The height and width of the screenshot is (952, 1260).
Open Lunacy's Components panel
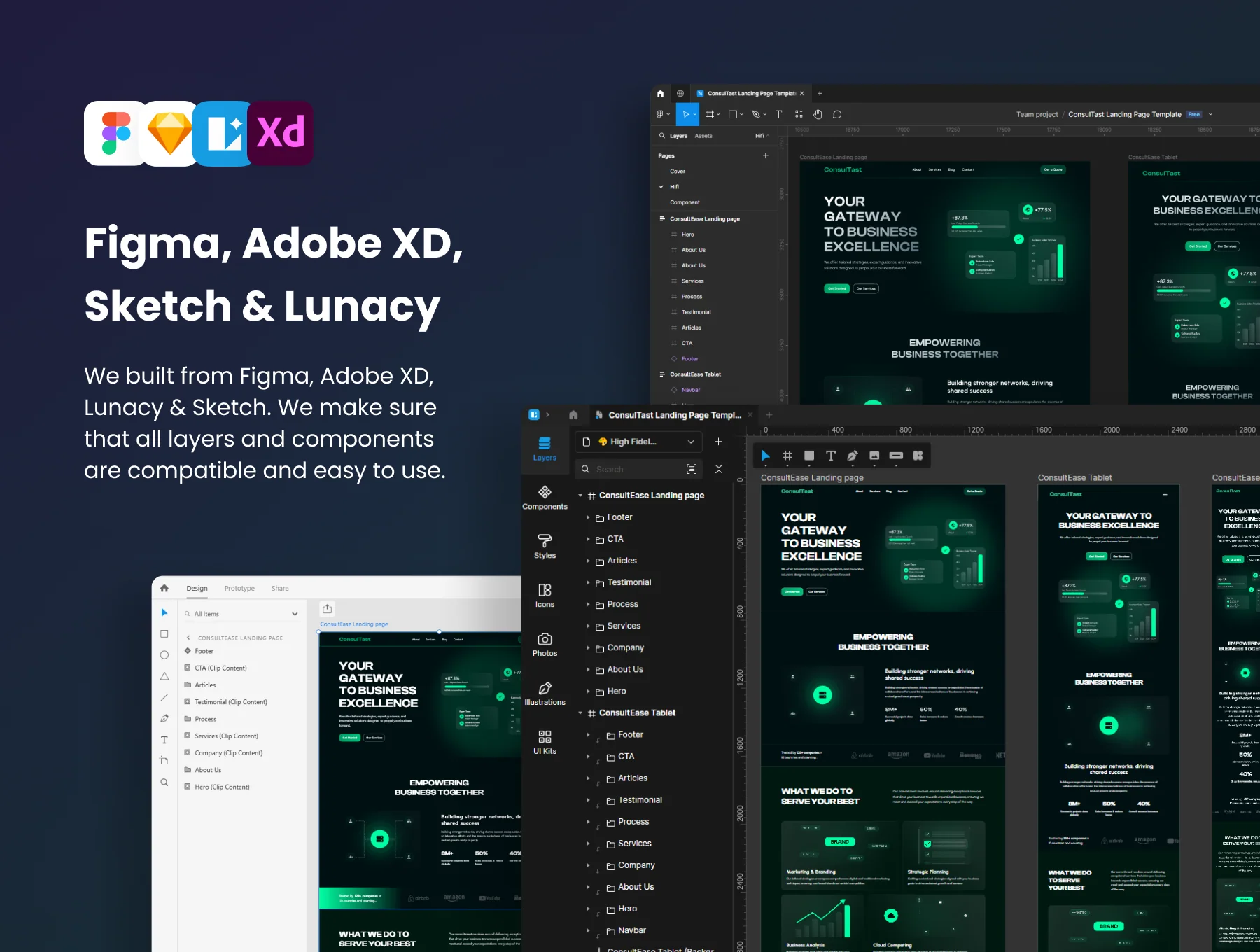545,498
